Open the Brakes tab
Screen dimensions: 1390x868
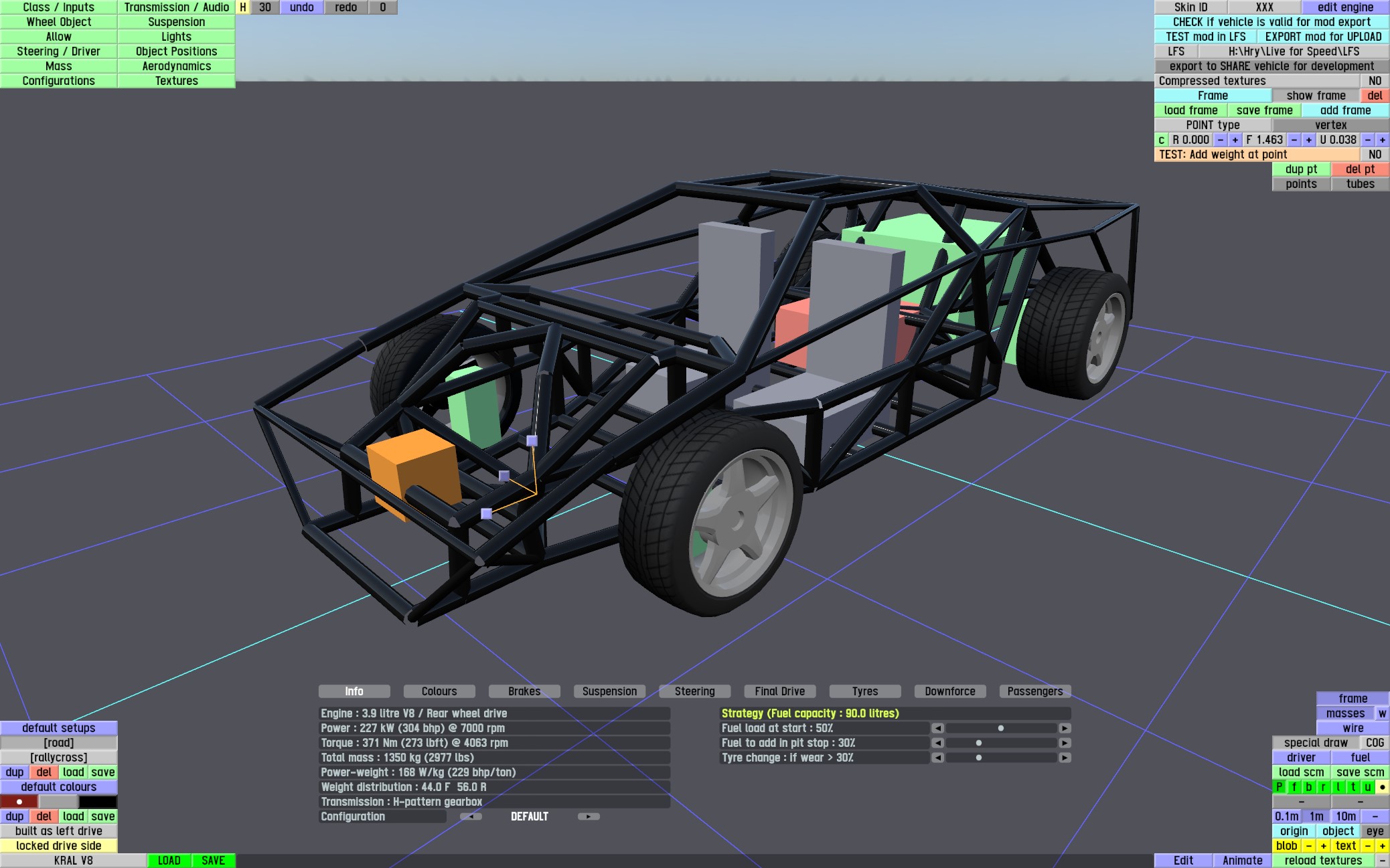tap(524, 691)
